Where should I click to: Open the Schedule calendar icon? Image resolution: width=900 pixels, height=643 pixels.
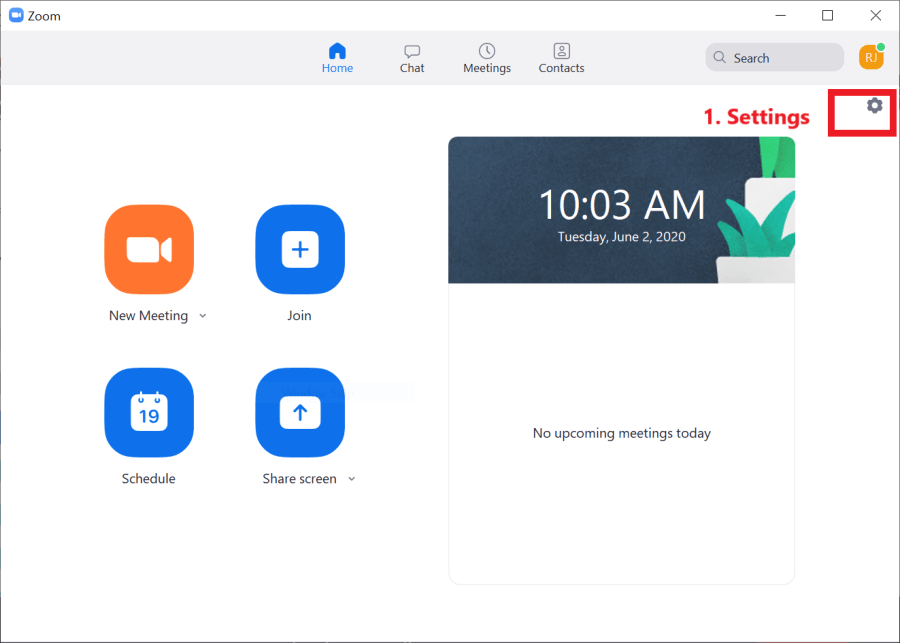click(x=149, y=412)
